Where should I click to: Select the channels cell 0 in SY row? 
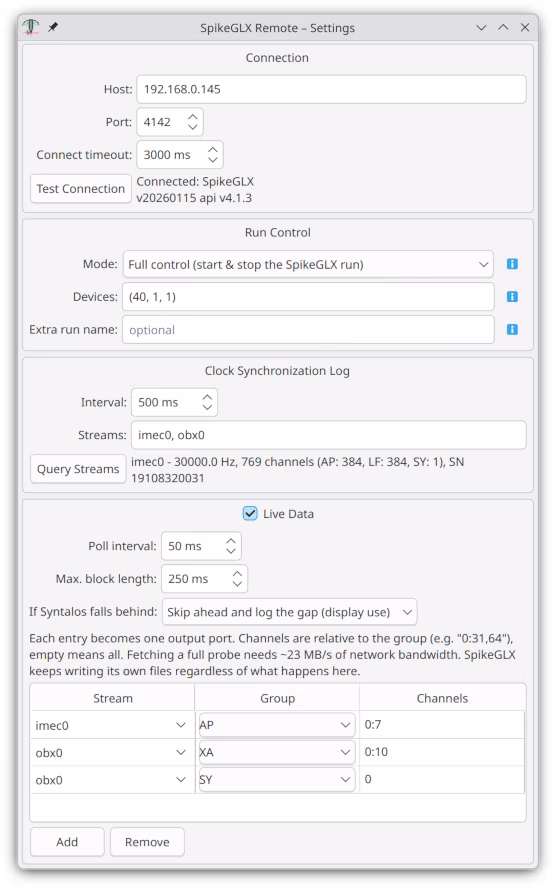(x=442, y=779)
